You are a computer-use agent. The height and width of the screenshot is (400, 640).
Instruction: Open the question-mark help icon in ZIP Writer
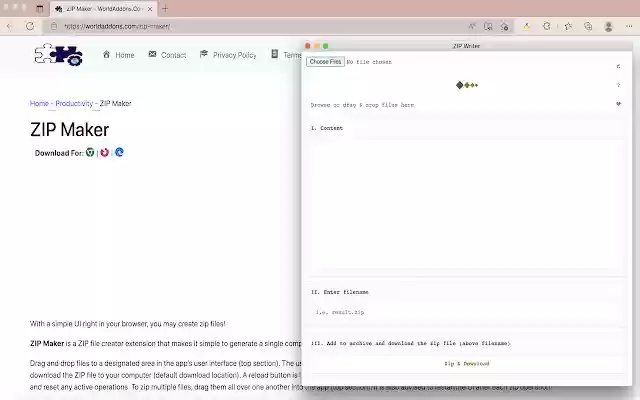[618, 85]
